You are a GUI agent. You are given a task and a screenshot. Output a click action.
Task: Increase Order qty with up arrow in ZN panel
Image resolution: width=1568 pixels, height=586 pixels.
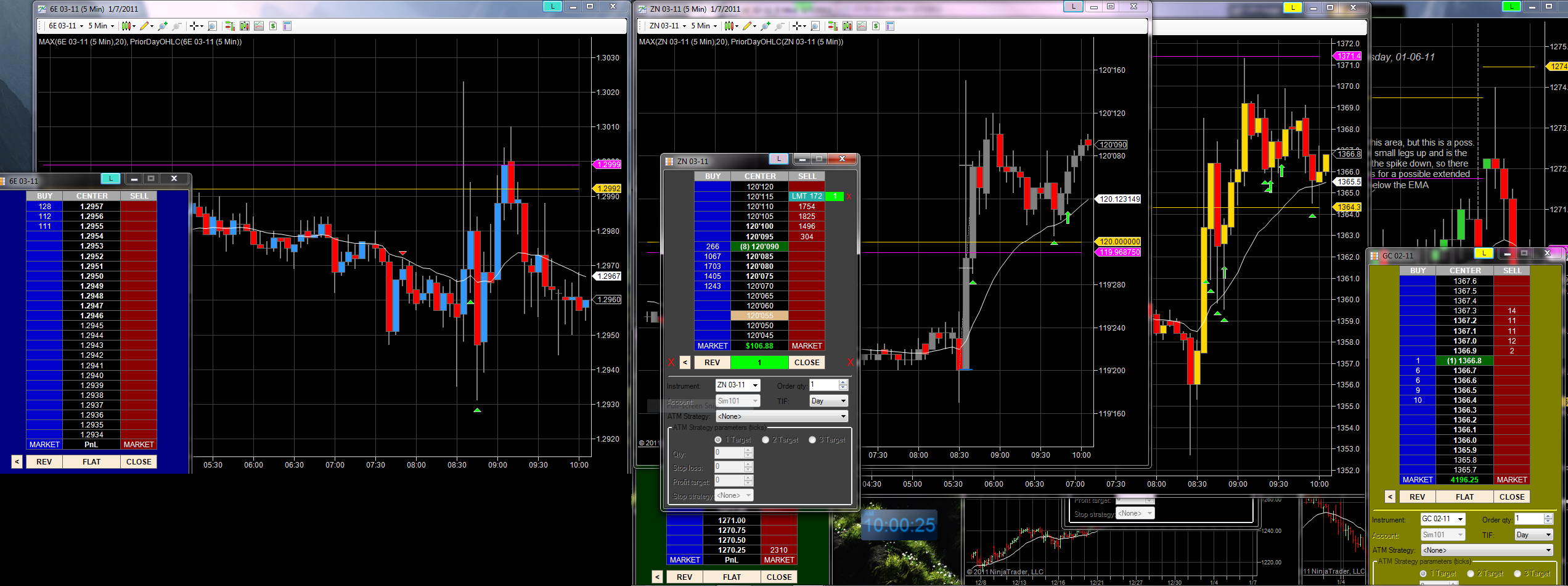pyautogui.click(x=843, y=382)
